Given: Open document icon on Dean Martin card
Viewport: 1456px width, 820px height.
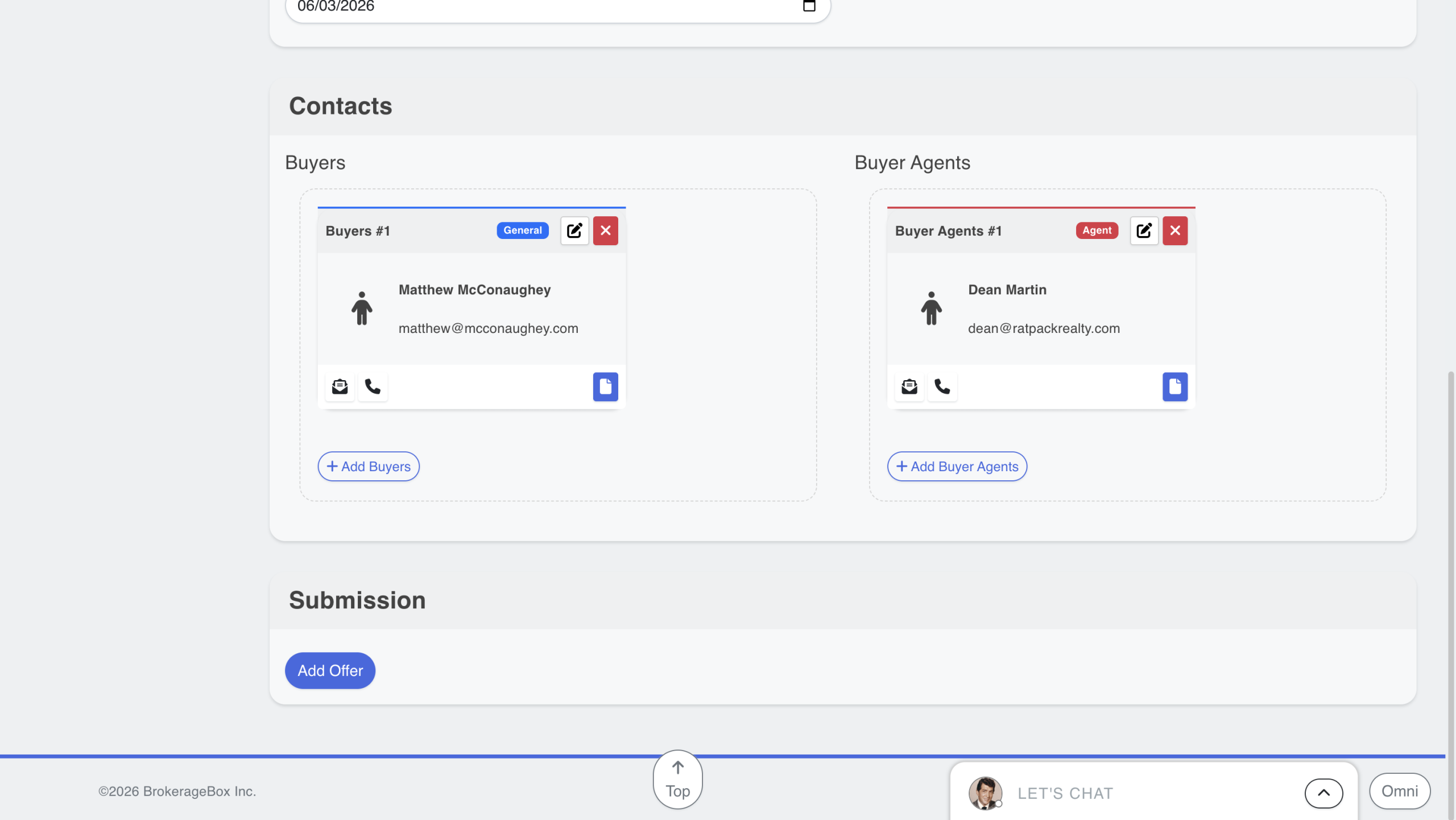Looking at the screenshot, I should [x=1175, y=387].
